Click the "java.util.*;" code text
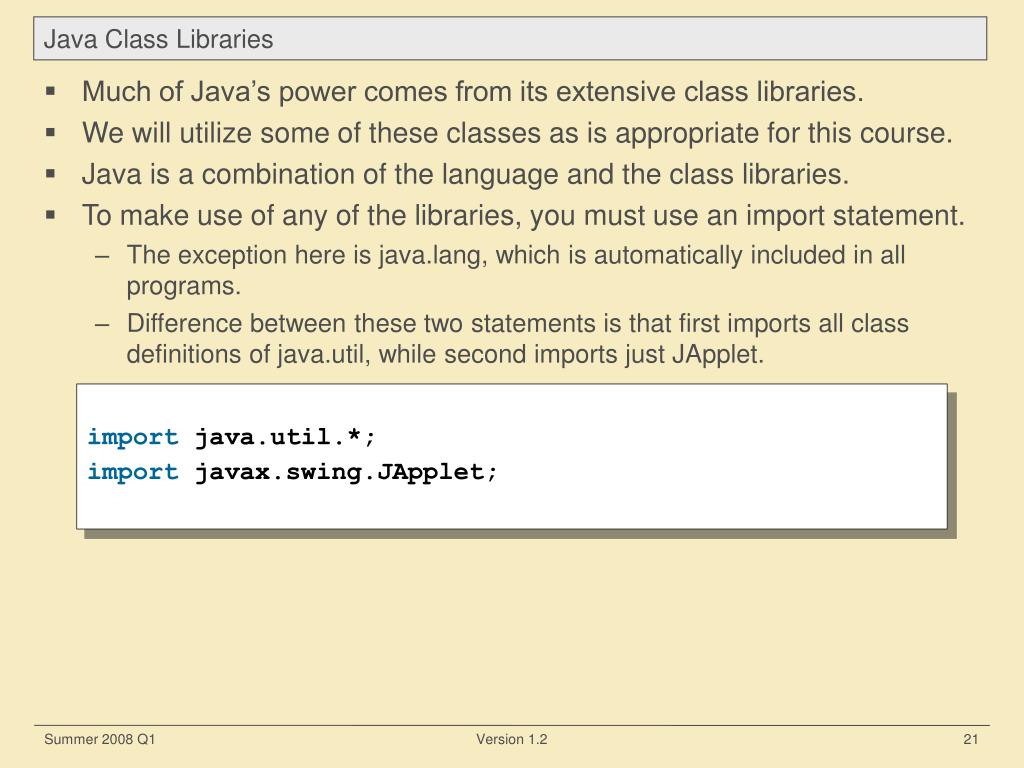1024x768 pixels. (285, 438)
